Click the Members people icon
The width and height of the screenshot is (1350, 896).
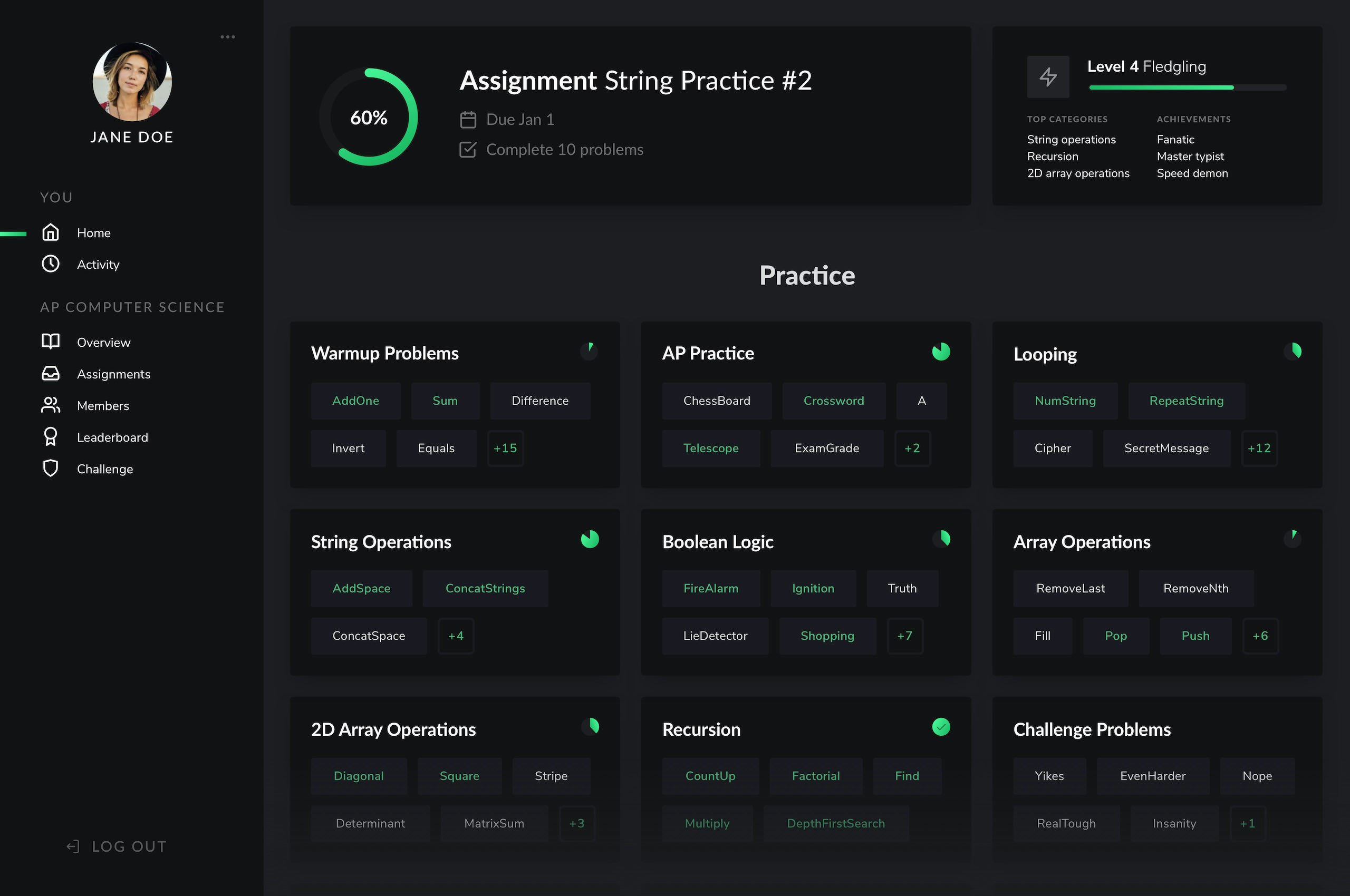point(50,405)
